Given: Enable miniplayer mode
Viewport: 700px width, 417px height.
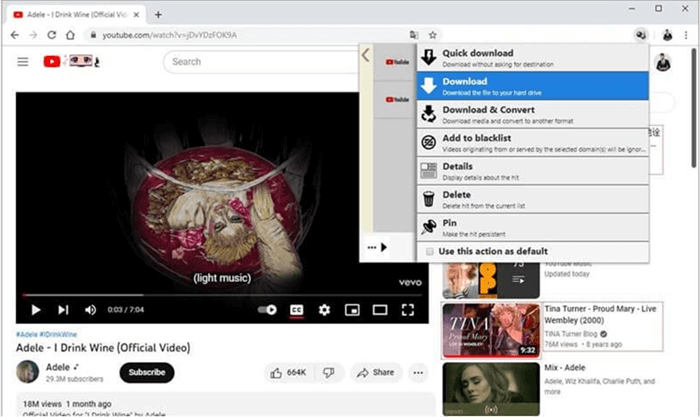Looking at the screenshot, I should coord(352,310).
